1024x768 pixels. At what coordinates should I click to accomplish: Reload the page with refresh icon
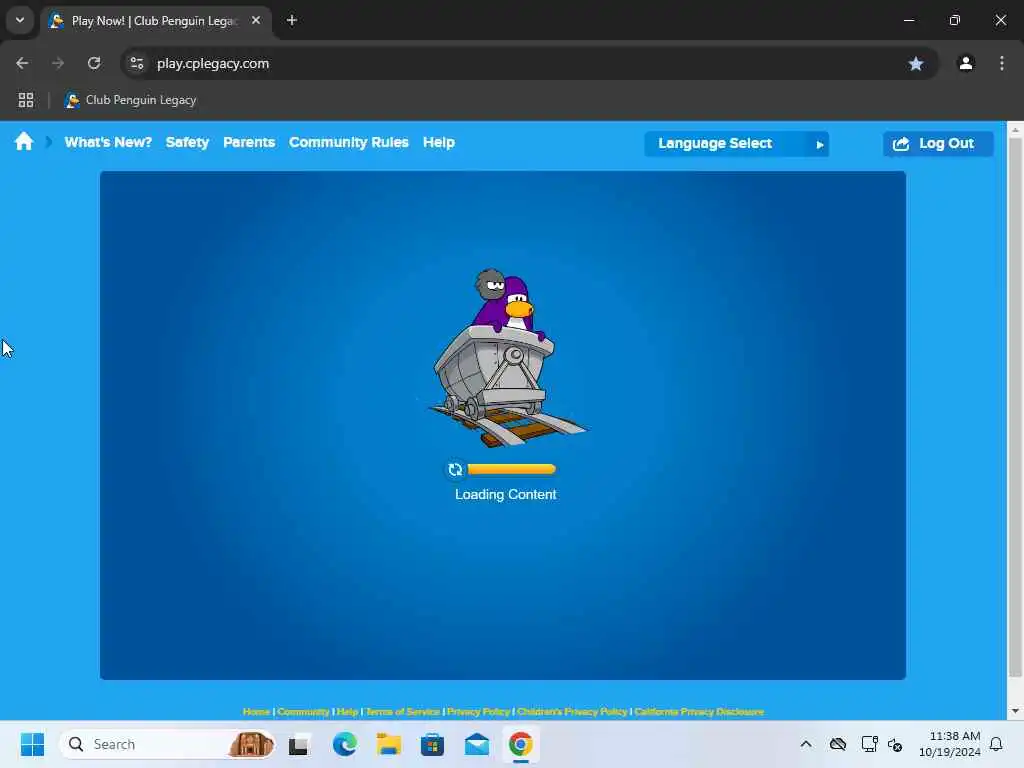[x=94, y=63]
